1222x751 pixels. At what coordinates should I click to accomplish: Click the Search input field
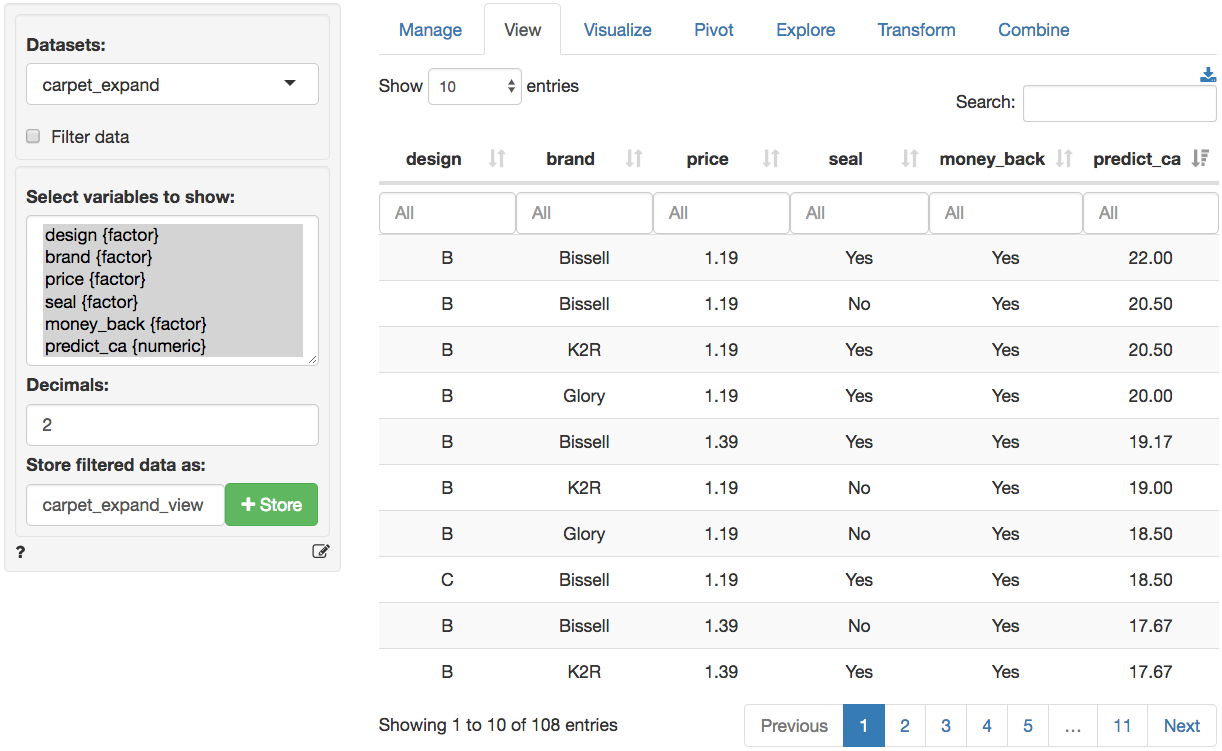(x=1119, y=103)
